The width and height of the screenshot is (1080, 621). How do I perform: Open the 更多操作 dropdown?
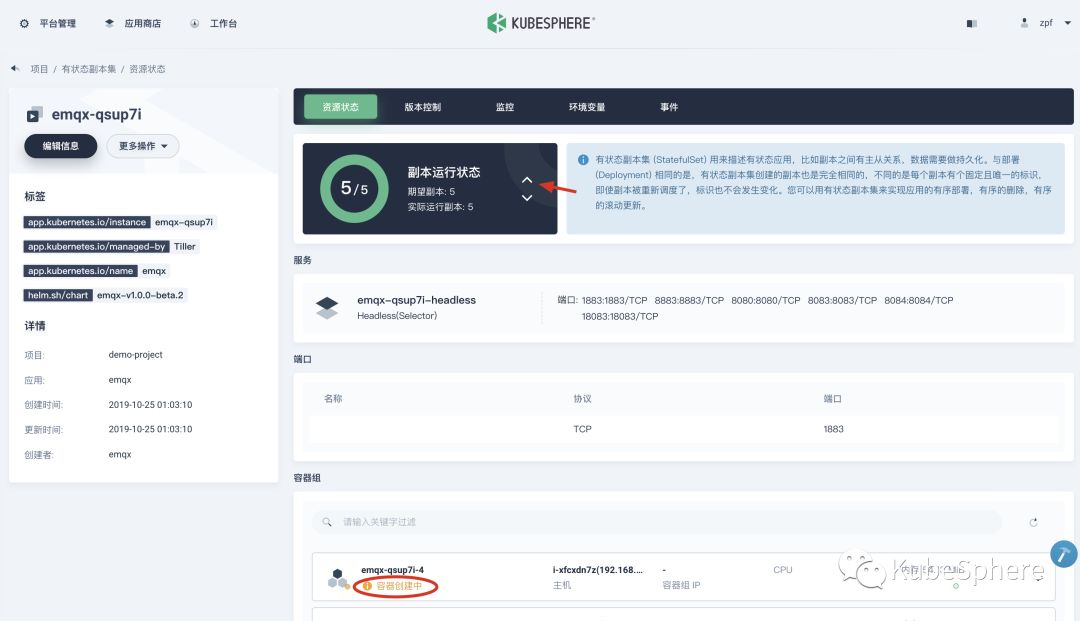[x=143, y=146]
